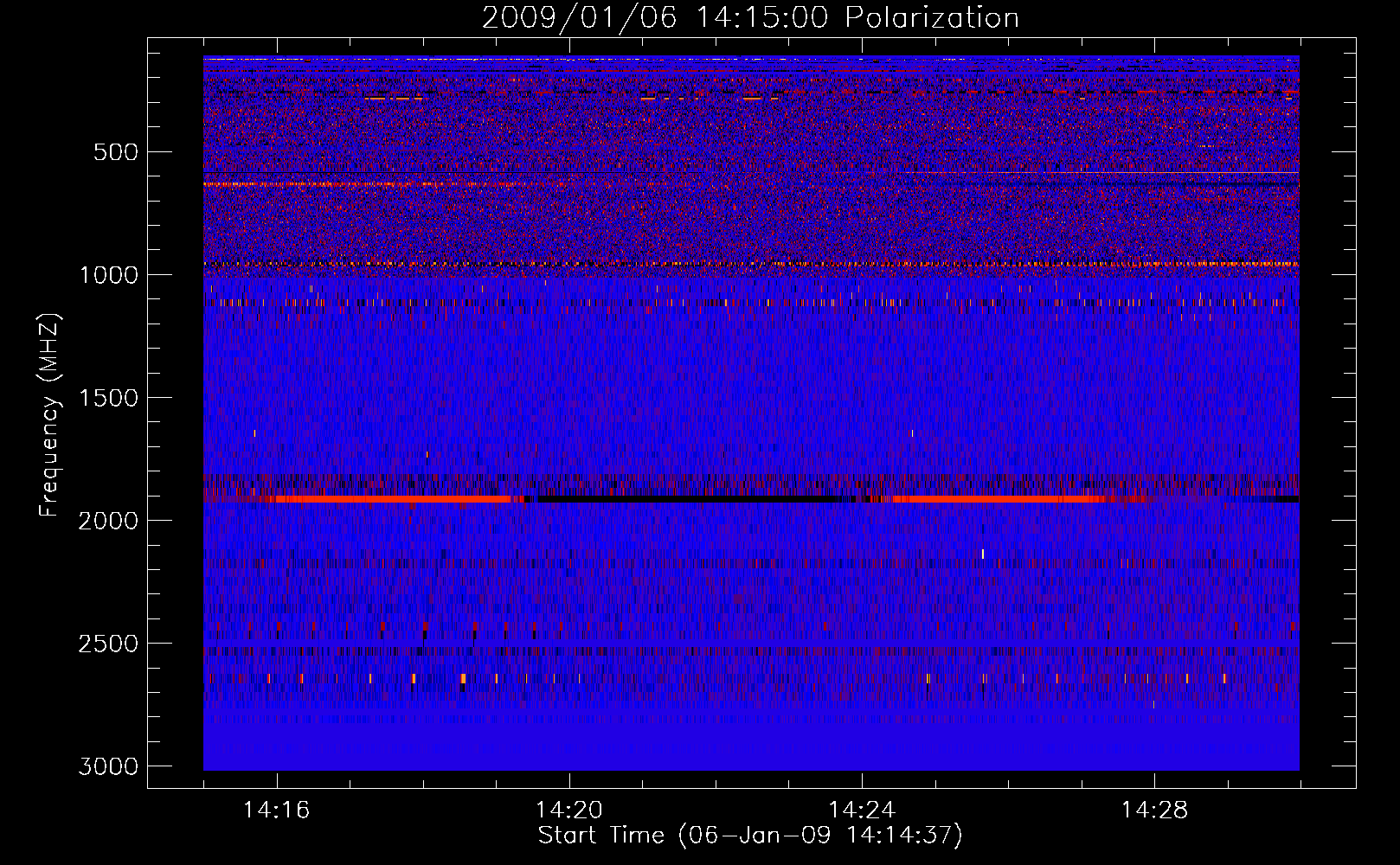The height and width of the screenshot is (865, 1400).
Task: Click the 1000 frequency tick label
Action: [109, 275]
